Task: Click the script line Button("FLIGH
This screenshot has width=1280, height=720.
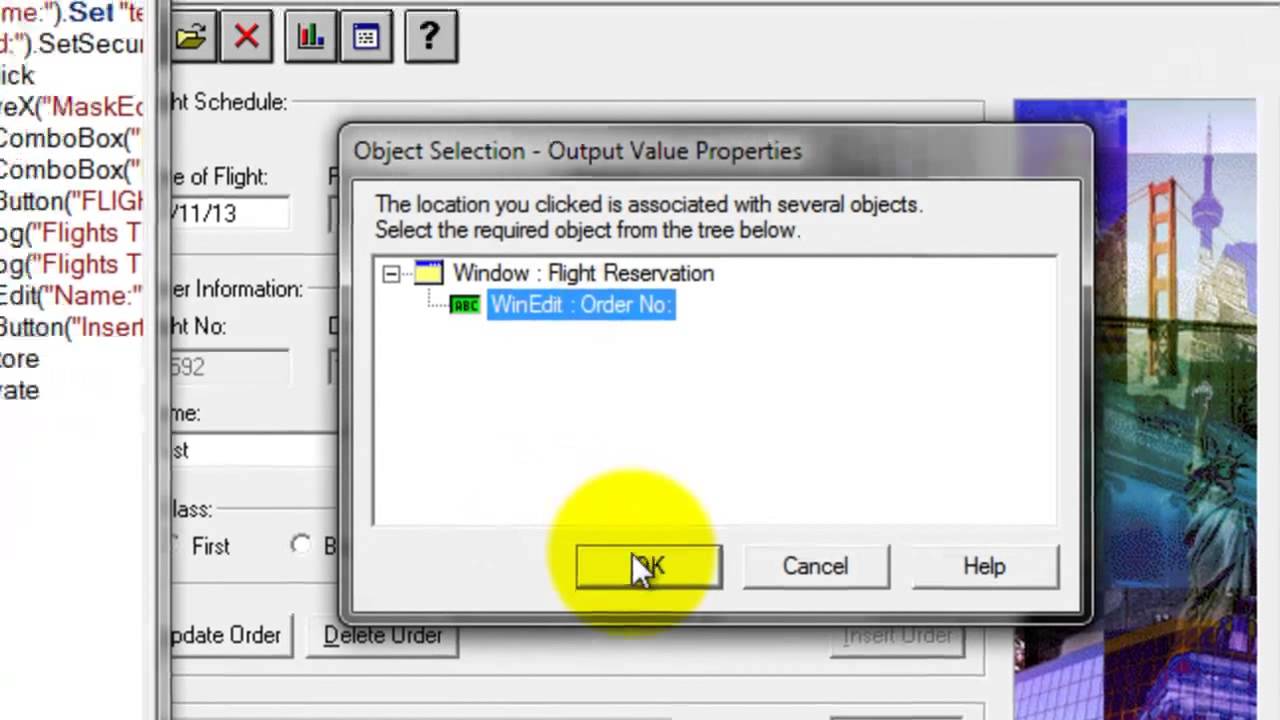Action: tap(72, 201)
